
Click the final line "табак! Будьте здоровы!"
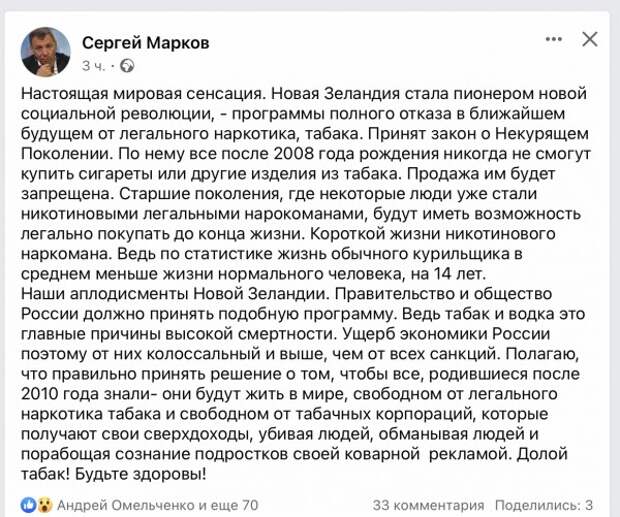(x=113, y=474)
